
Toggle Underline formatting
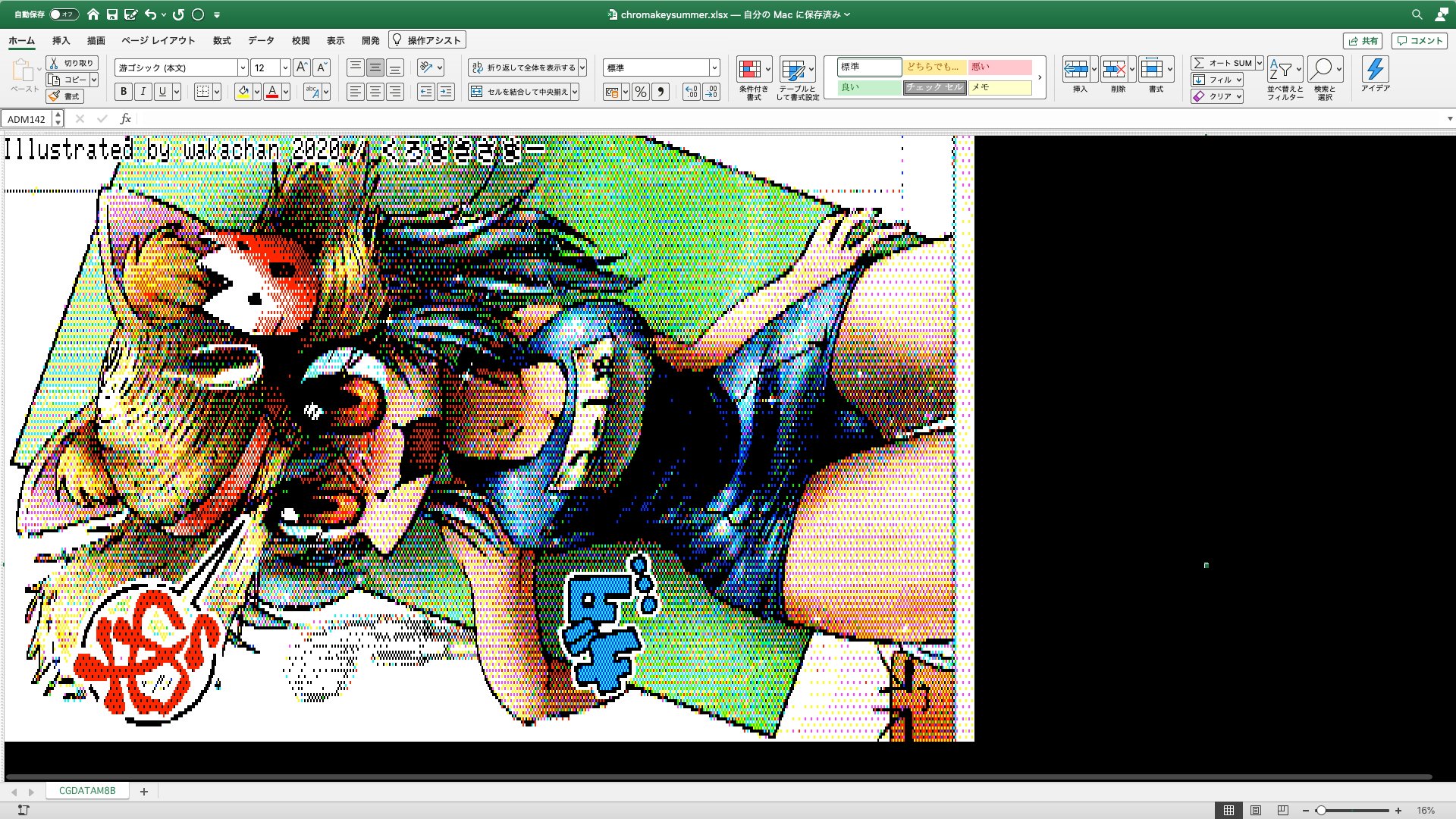pyautogui.click(x=162, y=92)
